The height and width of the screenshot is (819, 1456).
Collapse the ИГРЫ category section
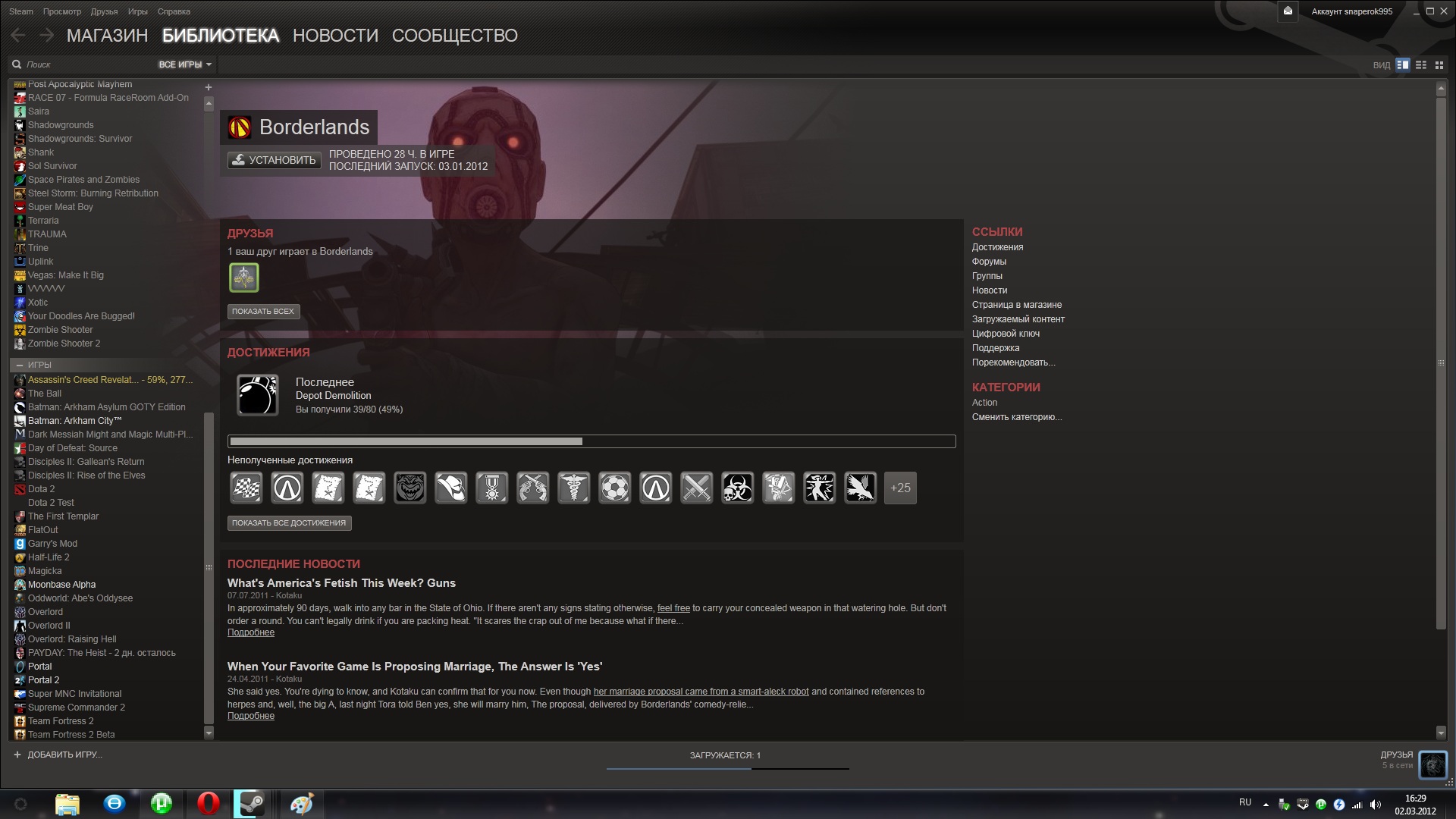20,366
